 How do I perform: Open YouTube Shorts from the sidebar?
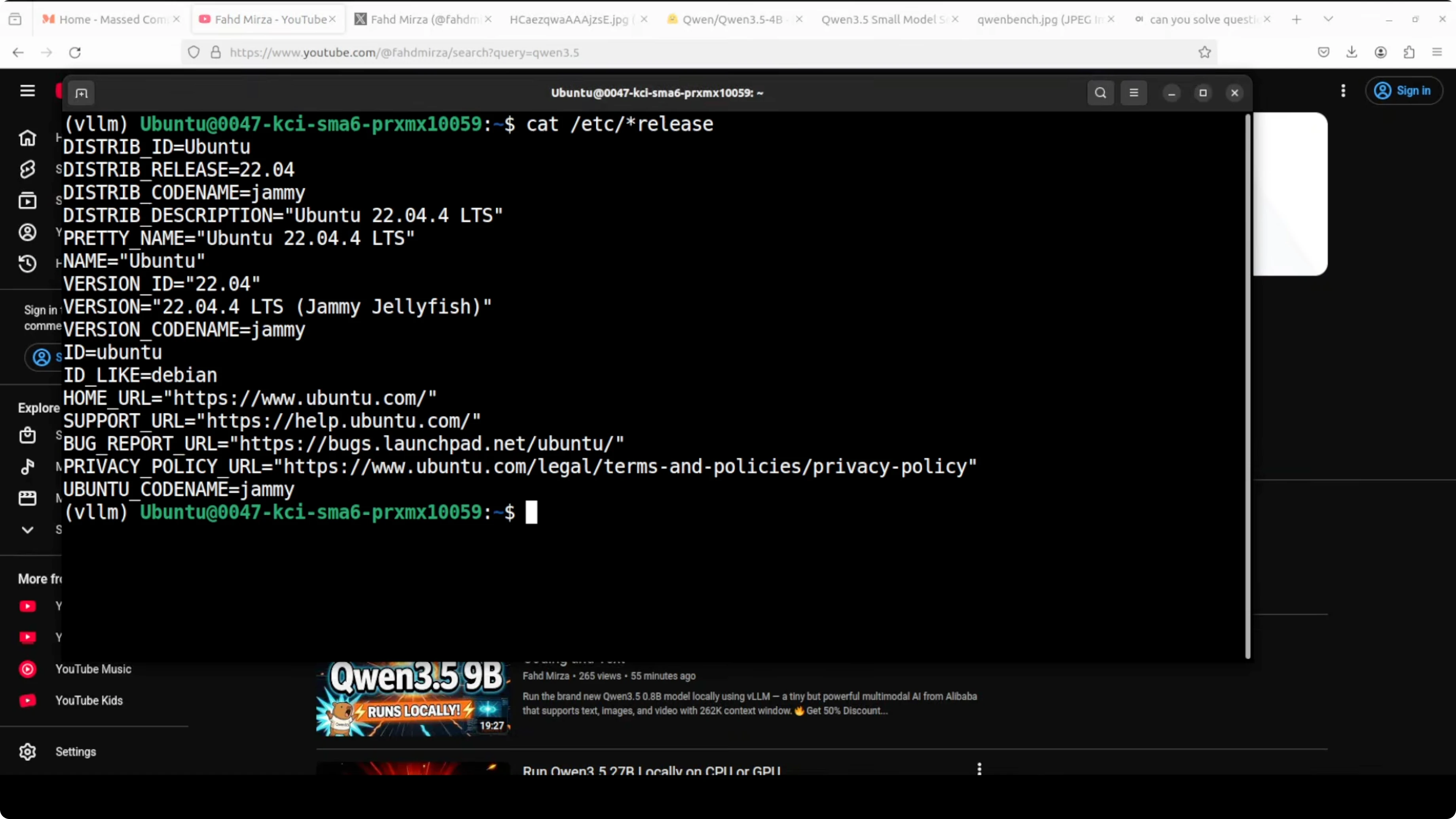[27, 169]
